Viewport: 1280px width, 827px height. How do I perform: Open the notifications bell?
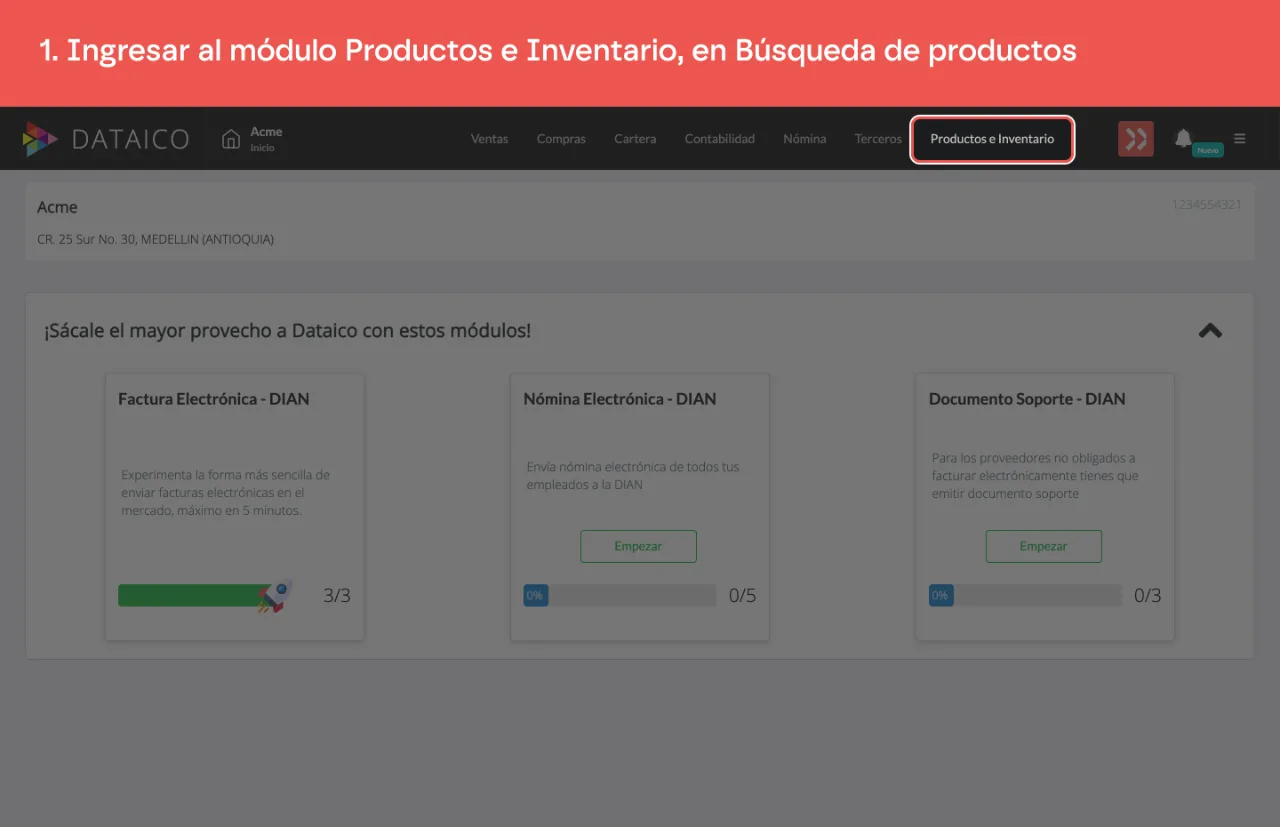click(x=1183, y=138)
